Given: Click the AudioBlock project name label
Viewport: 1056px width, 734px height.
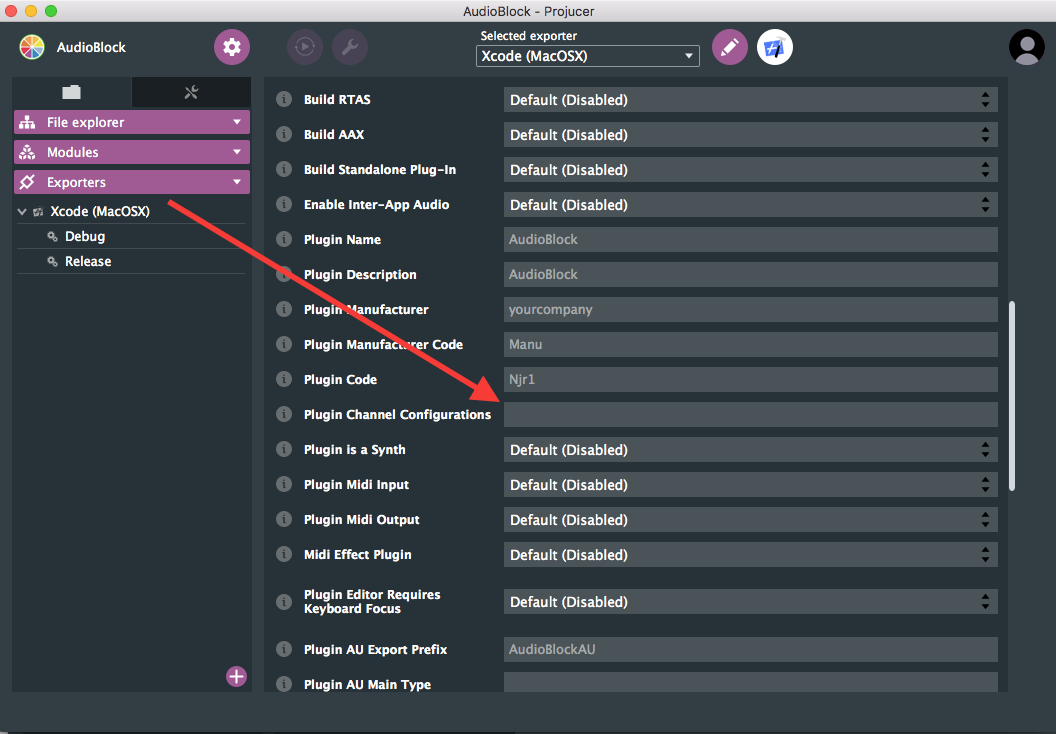Looking at the screenshot, I should 91,47.
